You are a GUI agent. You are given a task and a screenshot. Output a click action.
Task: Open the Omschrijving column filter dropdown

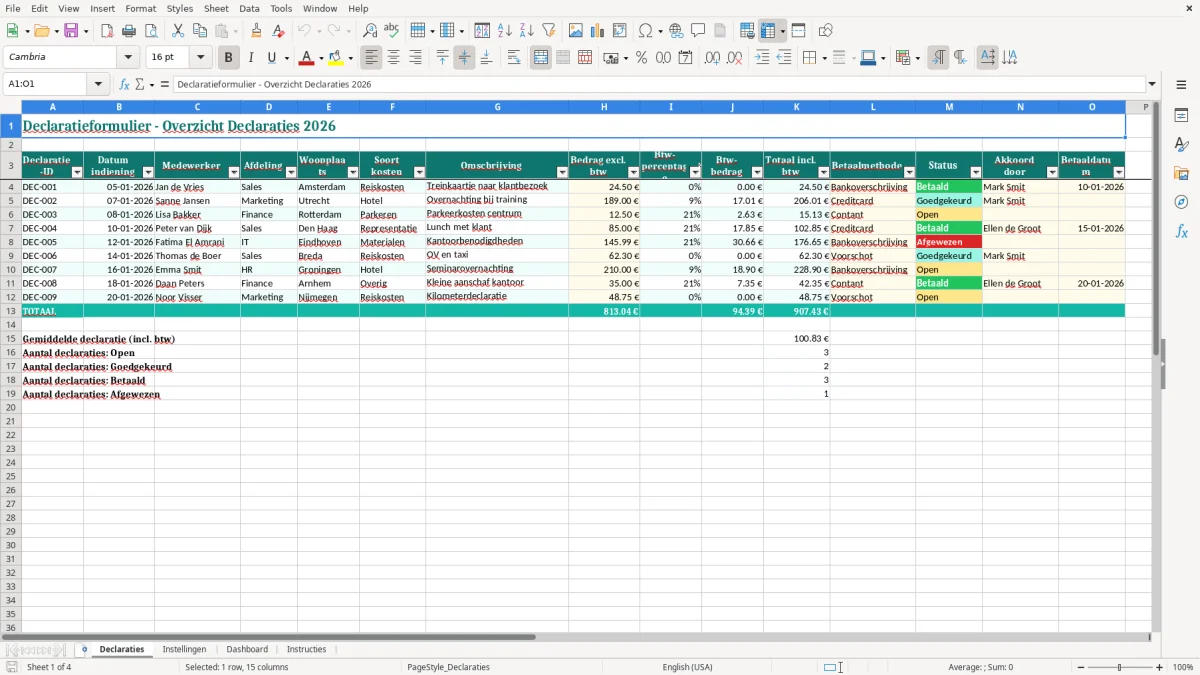point(562,173)
